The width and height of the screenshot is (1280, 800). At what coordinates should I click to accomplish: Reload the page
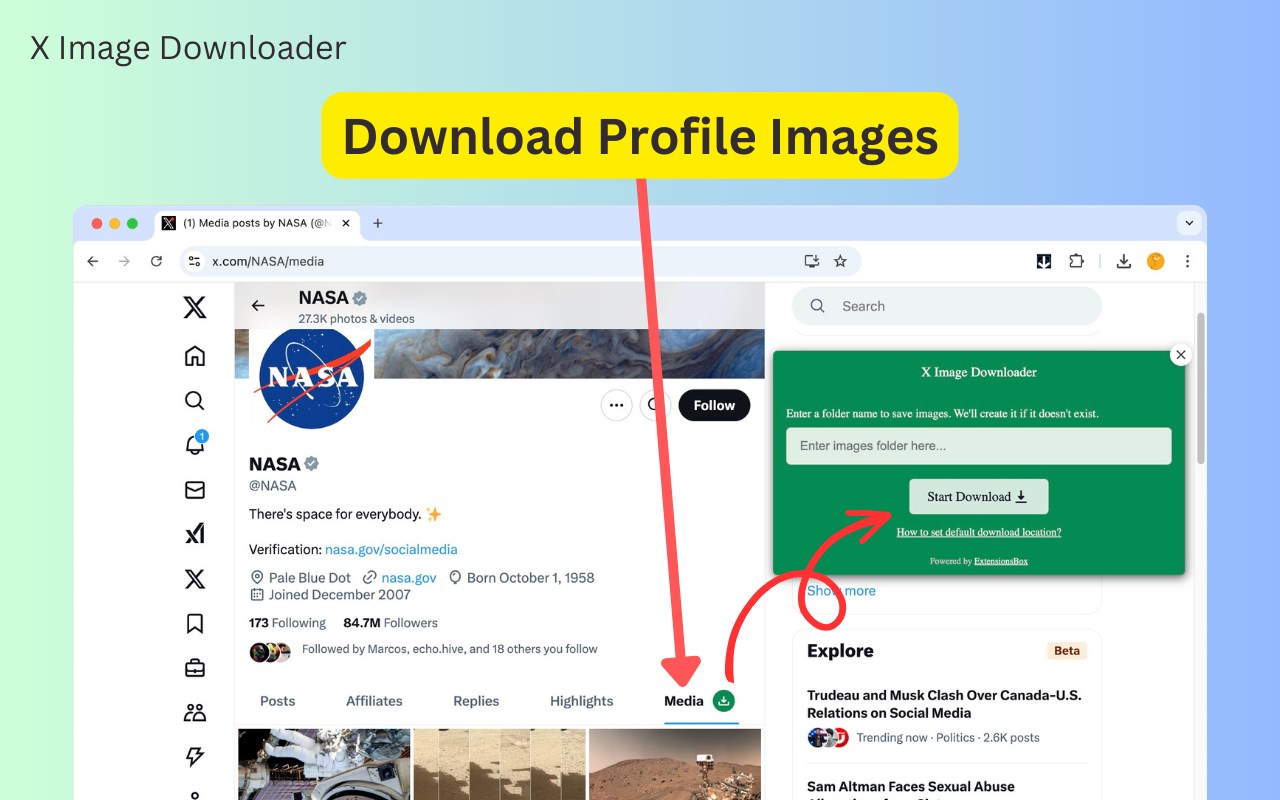click(156, 261)
